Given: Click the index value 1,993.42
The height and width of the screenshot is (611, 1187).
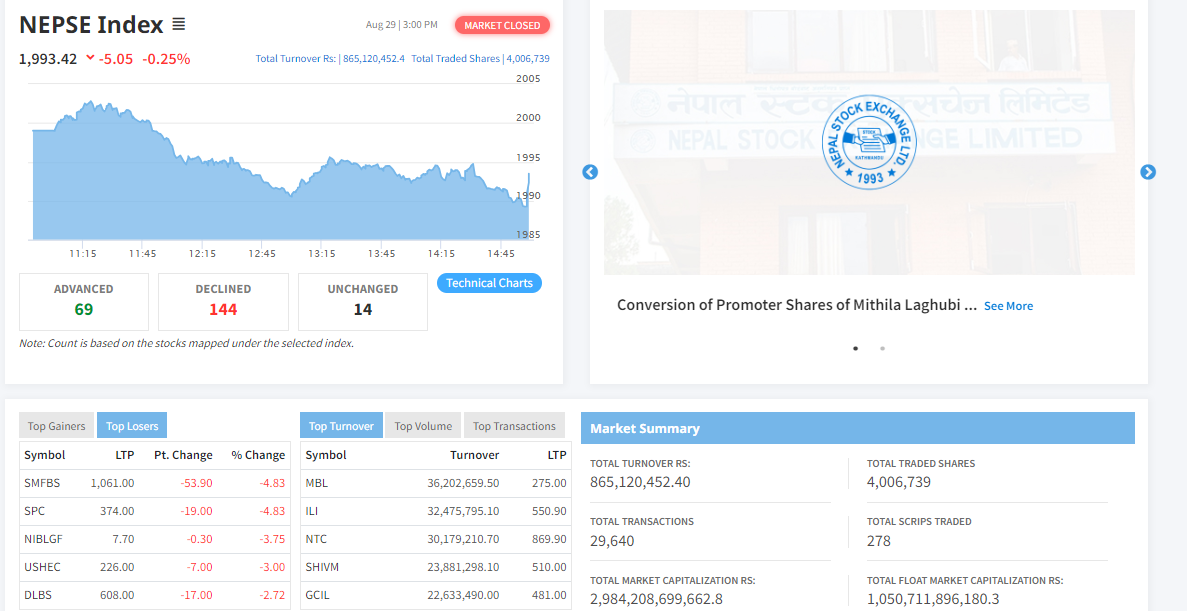Looking at the screenshot, I should click(48, 59).
